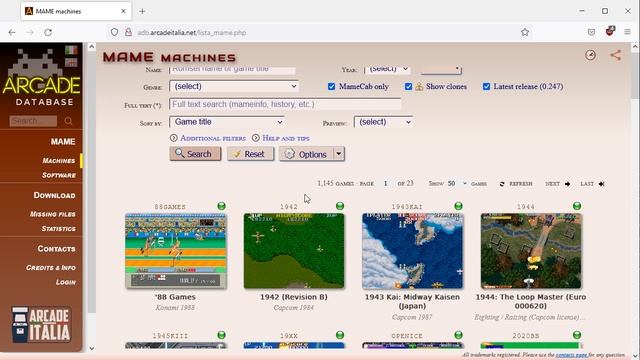Click the green status dot for OPENICE
The image size is (640, 360).
pos(458,335)
